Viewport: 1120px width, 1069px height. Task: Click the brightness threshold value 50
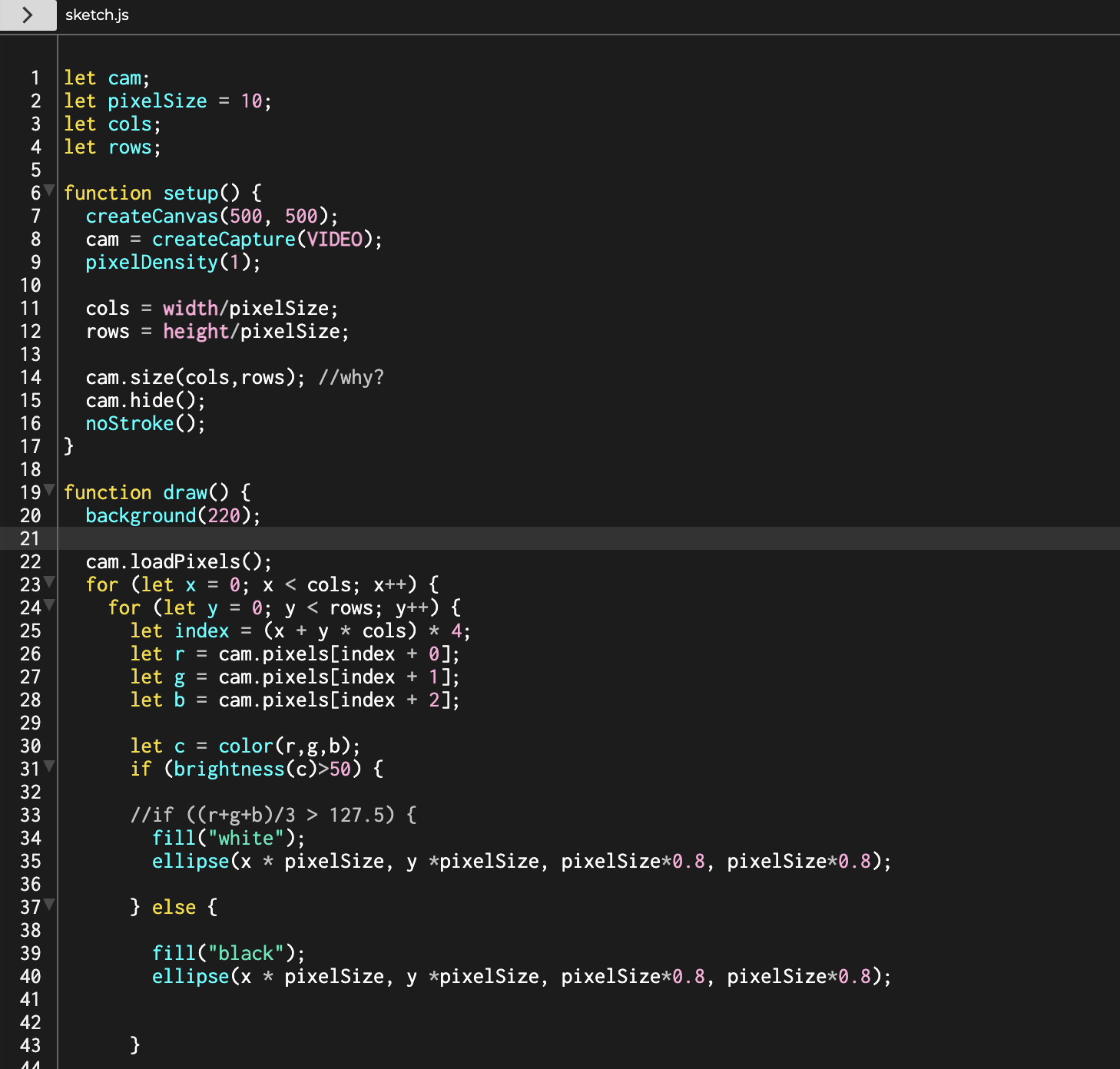pos(340,769)
